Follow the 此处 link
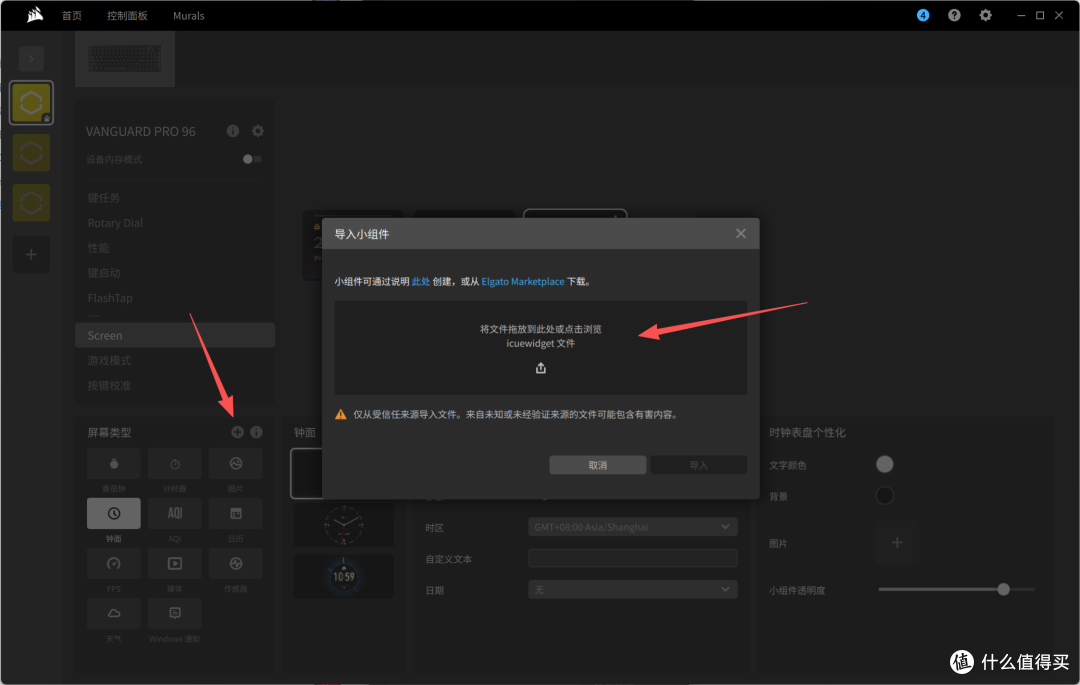The width and height of the screenshot is (1080, 685). pyautogui.click(x=421, y=282)
